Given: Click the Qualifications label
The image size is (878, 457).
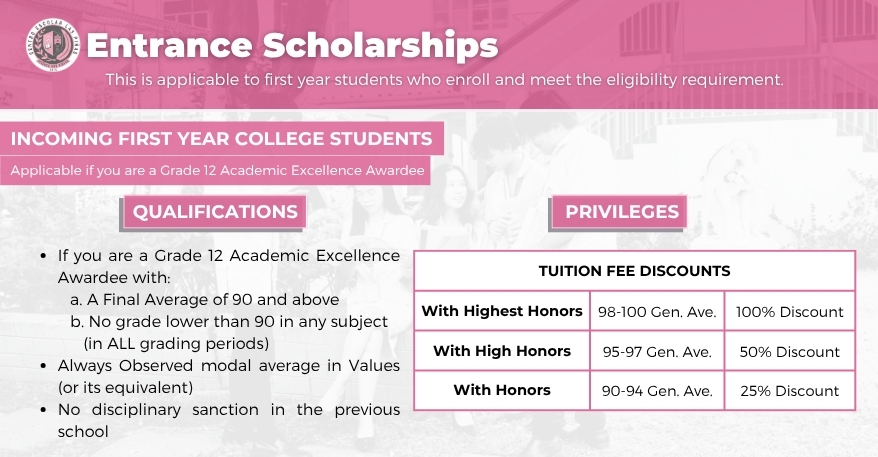Looking at the screenshot, I should (215, 212).
